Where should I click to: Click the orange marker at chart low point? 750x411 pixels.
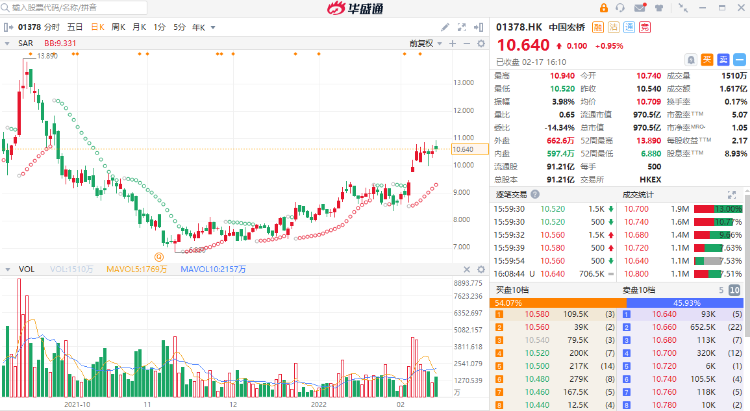click(x=159, y=257)
